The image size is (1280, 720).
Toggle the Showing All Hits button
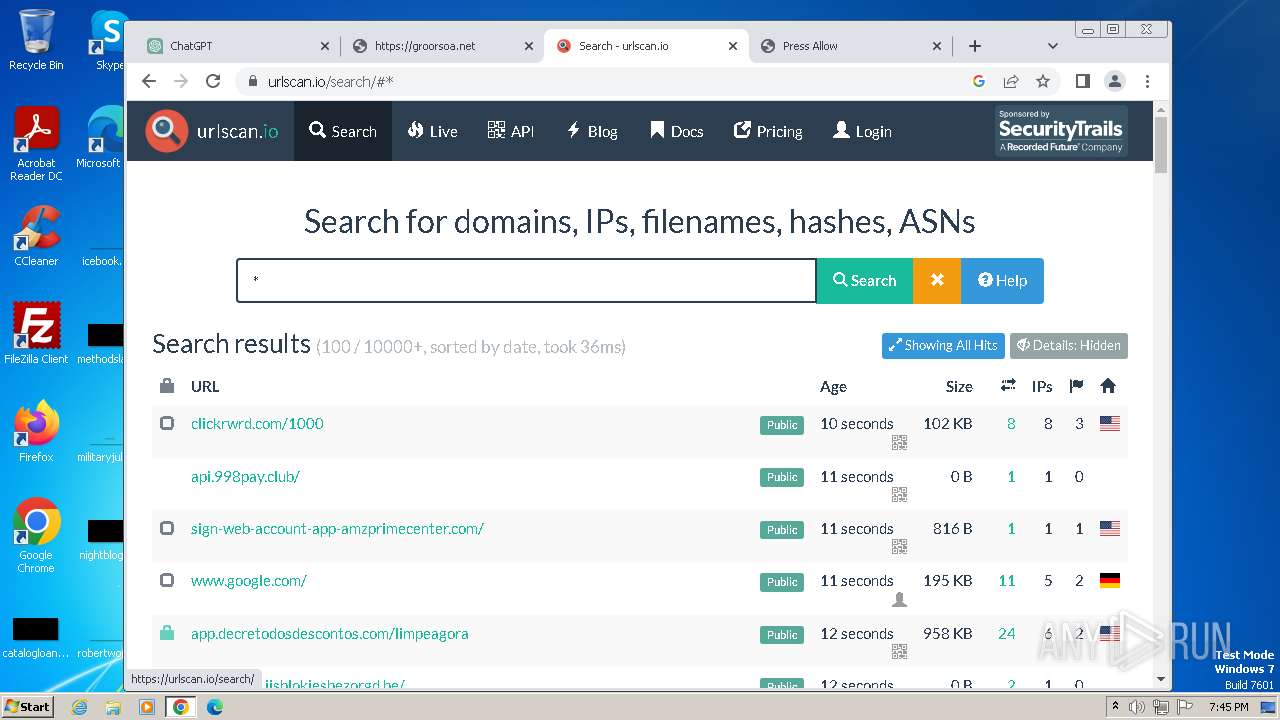(x=943, y=345)
